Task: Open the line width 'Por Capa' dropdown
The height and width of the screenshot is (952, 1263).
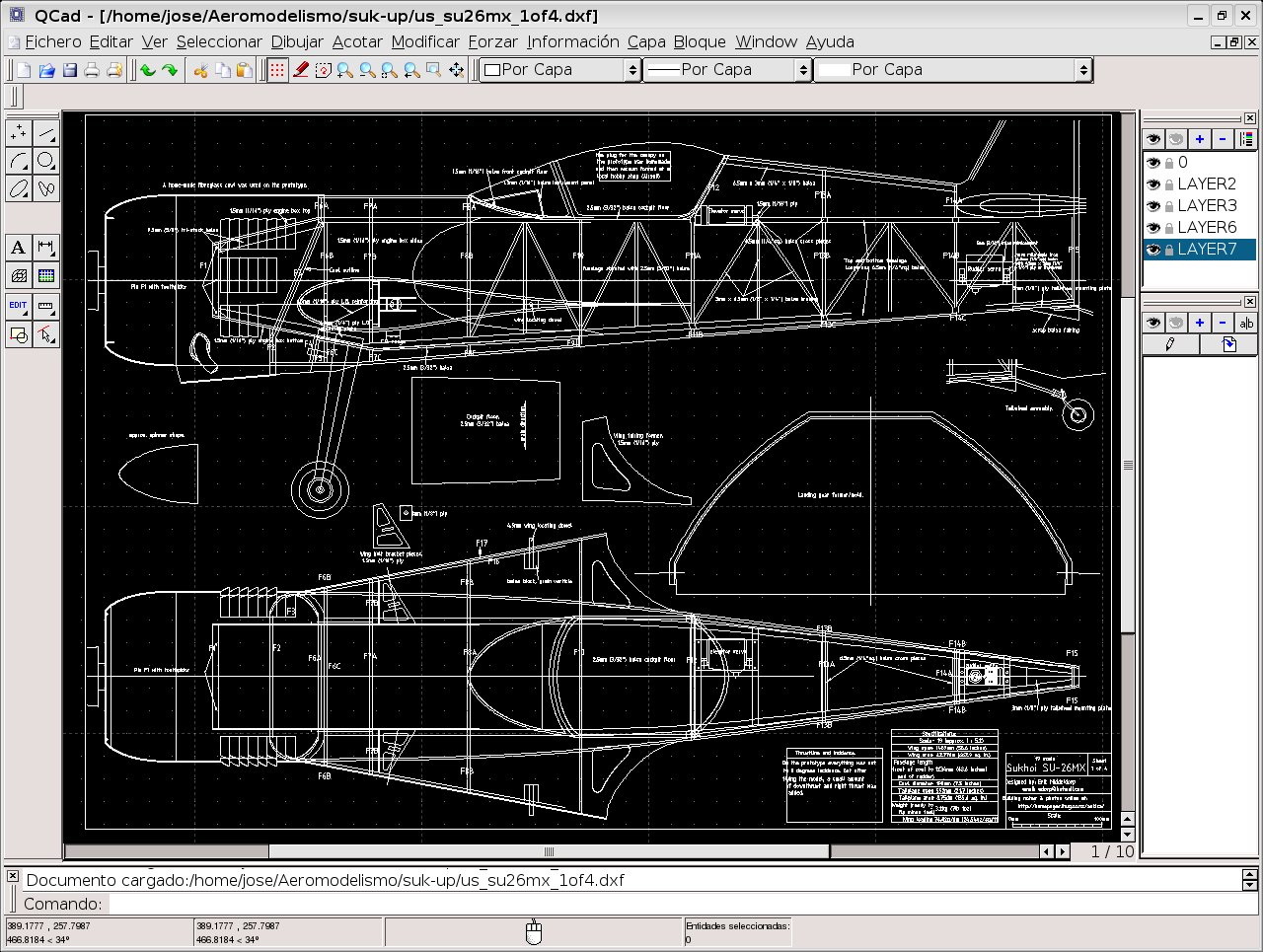Action: tap(727, 70)
